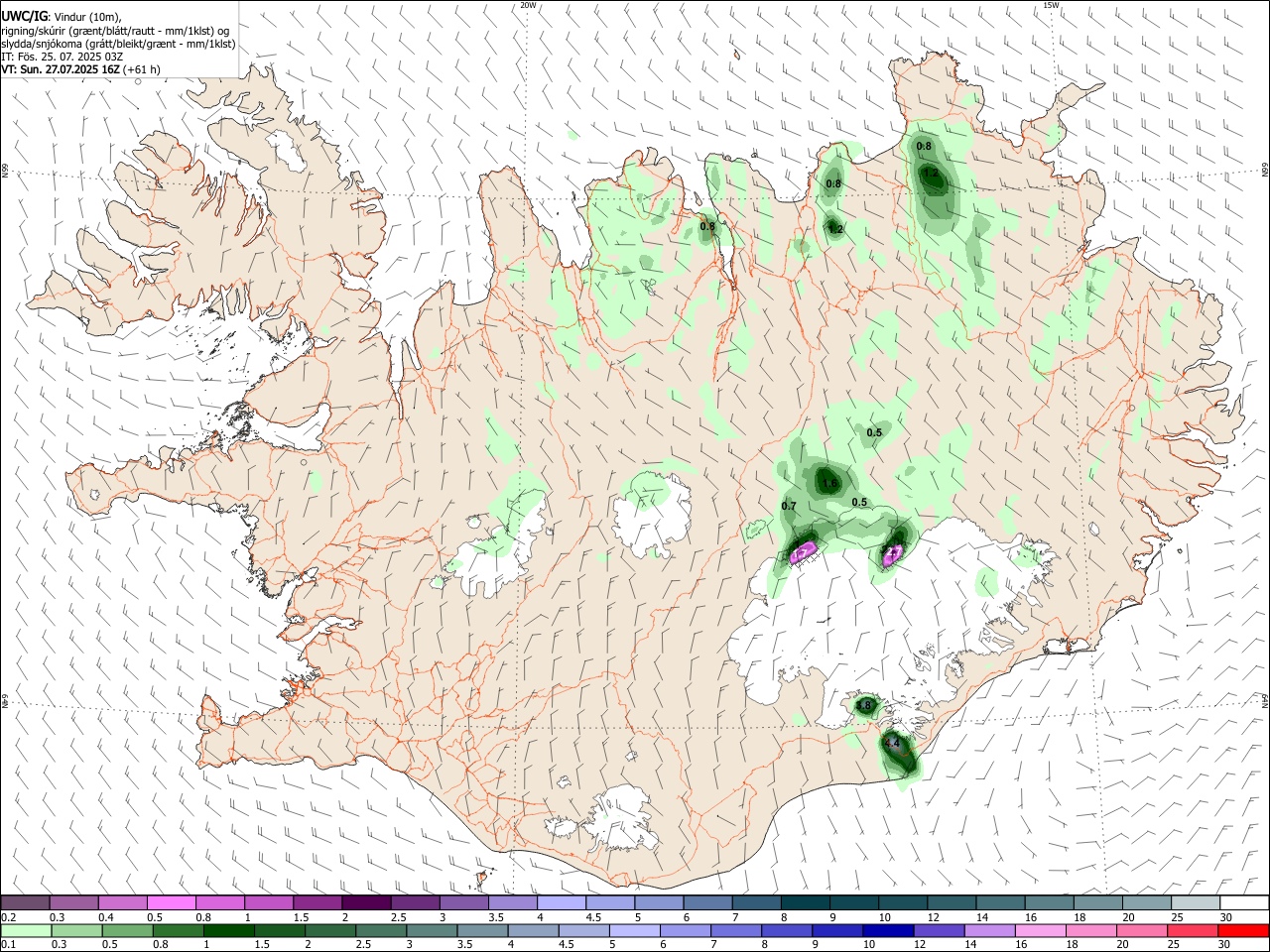Image resolution: width=1270 pixels, height=952 pixels.
Task: Pick the darkest green 1 mm rain swatch
Action: (229, 930)
